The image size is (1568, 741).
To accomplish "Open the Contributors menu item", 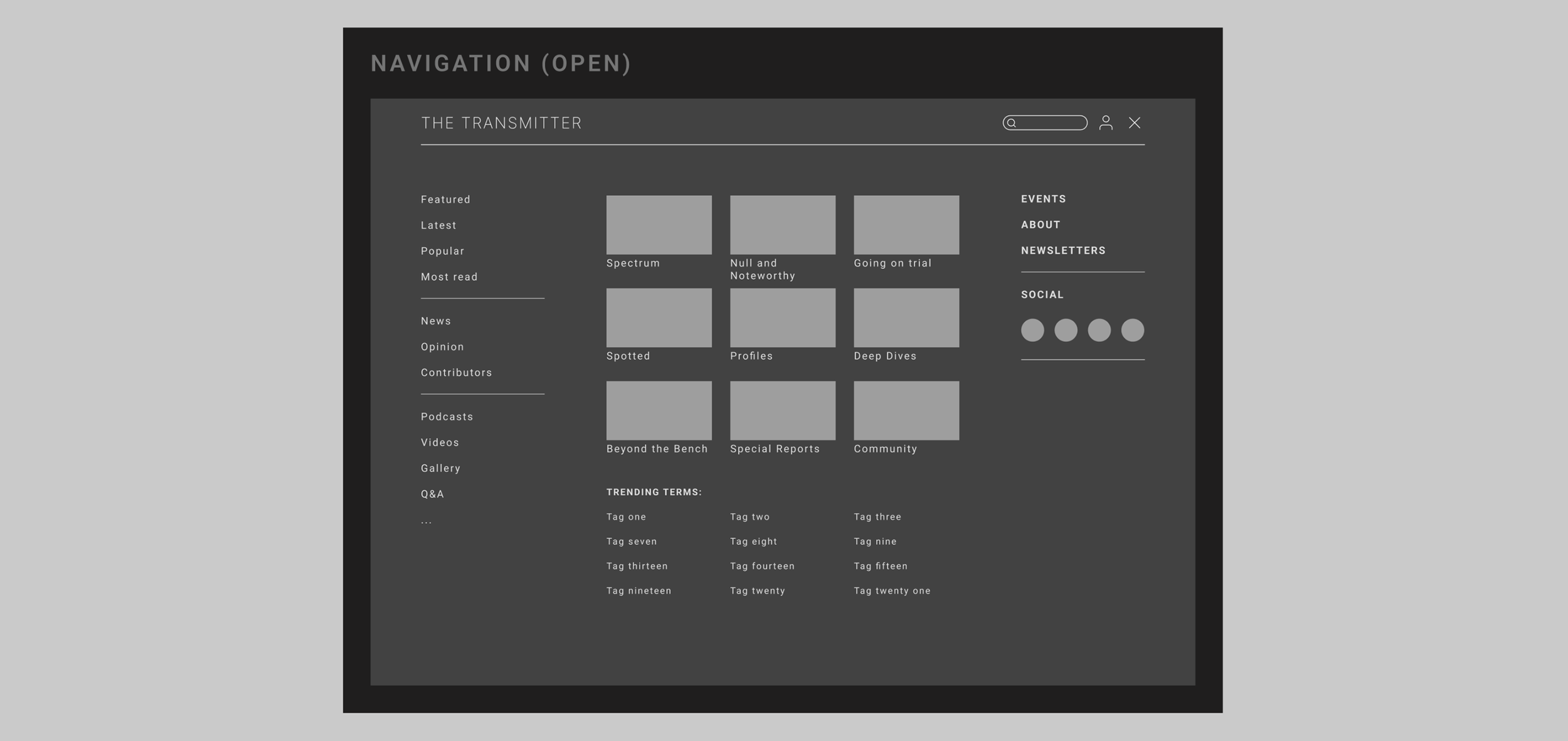I will coord(456,373).
